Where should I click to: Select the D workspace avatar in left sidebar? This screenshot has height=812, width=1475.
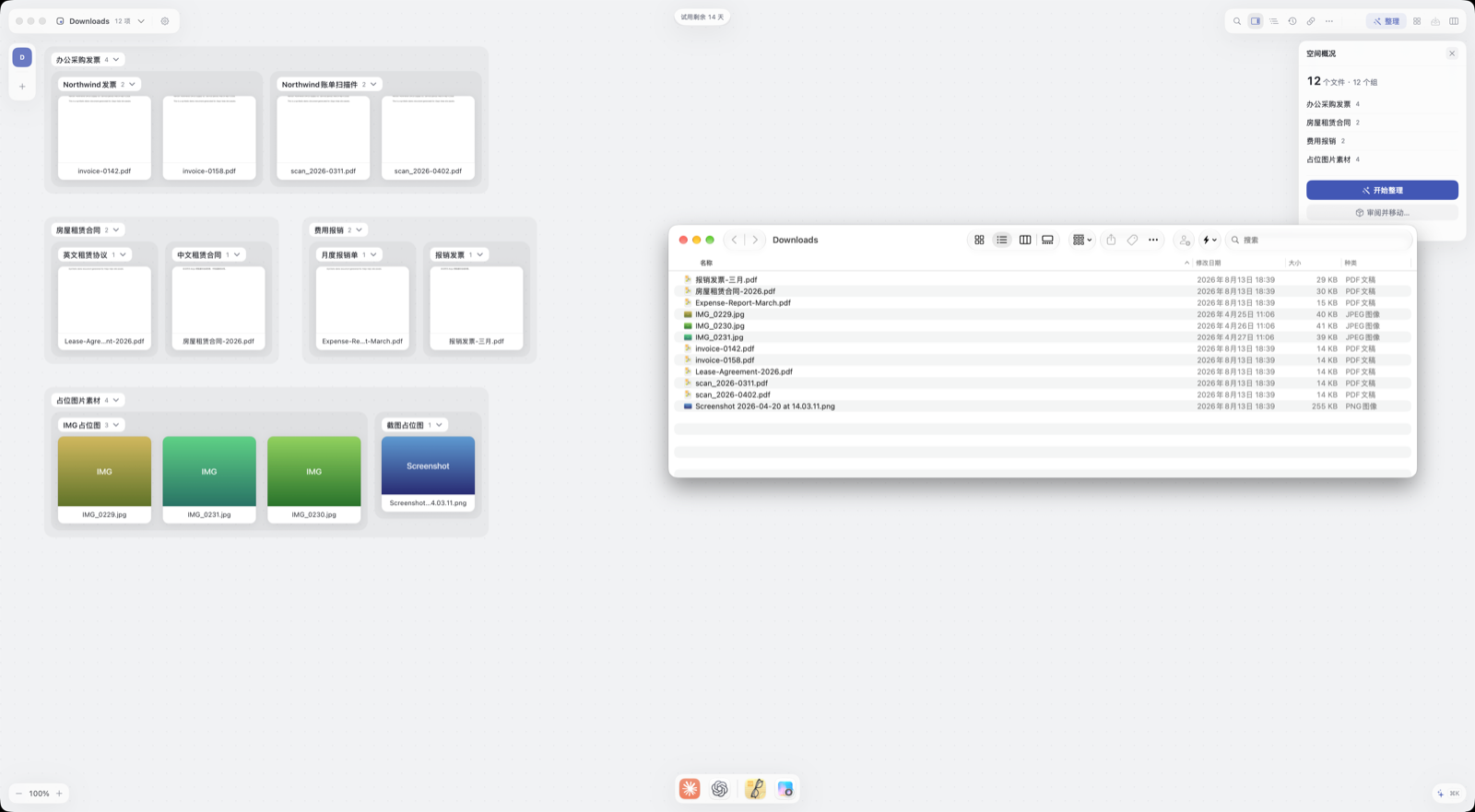point(22,57)
